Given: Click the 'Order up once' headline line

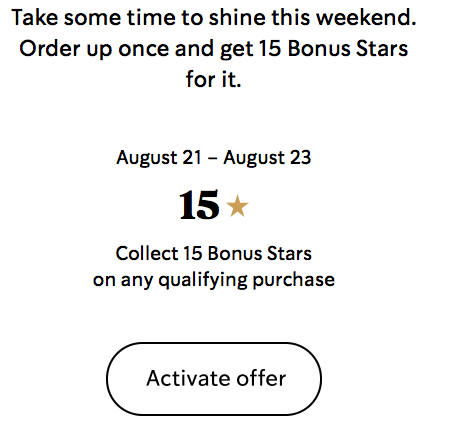Looking at the screenshot, I should point(214,49).
